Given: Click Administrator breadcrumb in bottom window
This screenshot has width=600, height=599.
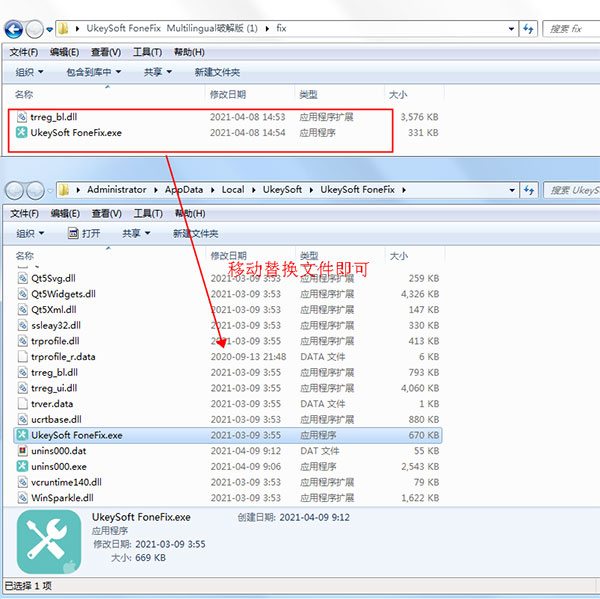Looking at the screenshot, I should (x=117, y=189).
